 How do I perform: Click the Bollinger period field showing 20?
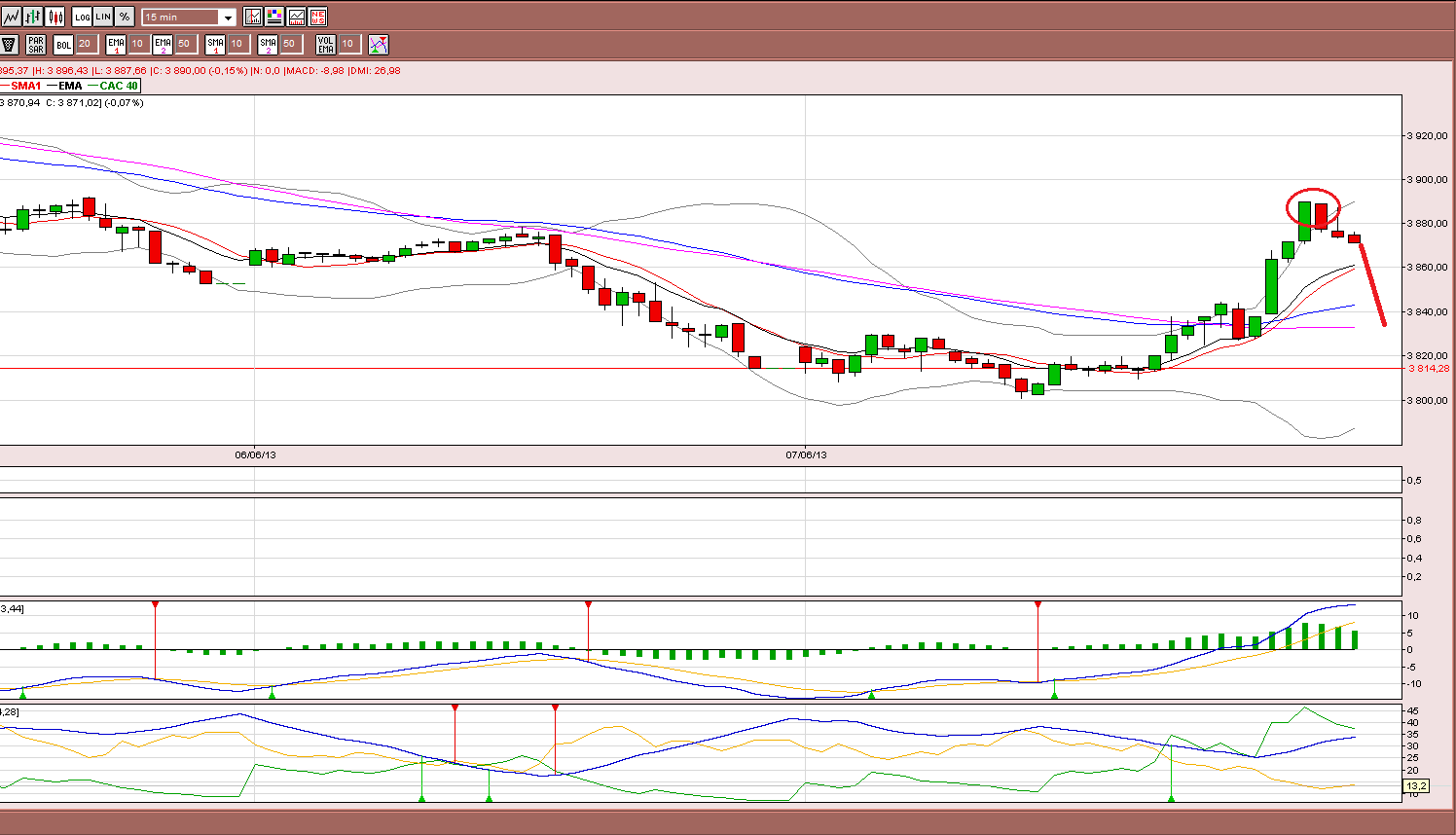click(x=87, y=44)
